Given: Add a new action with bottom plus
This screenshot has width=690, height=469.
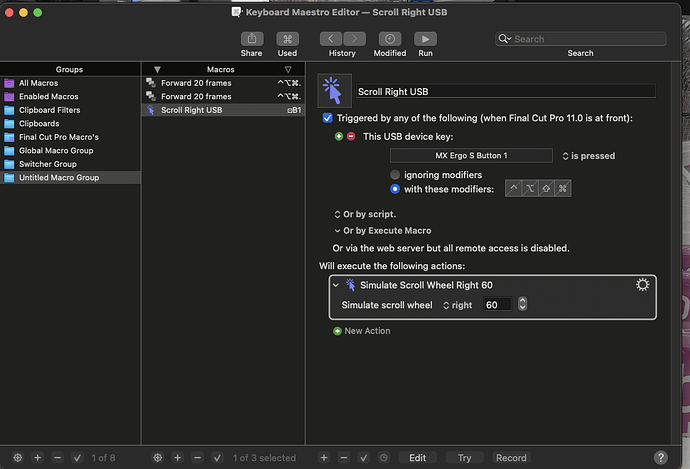Looking at the screenshot, I should [x=324, y=458].
